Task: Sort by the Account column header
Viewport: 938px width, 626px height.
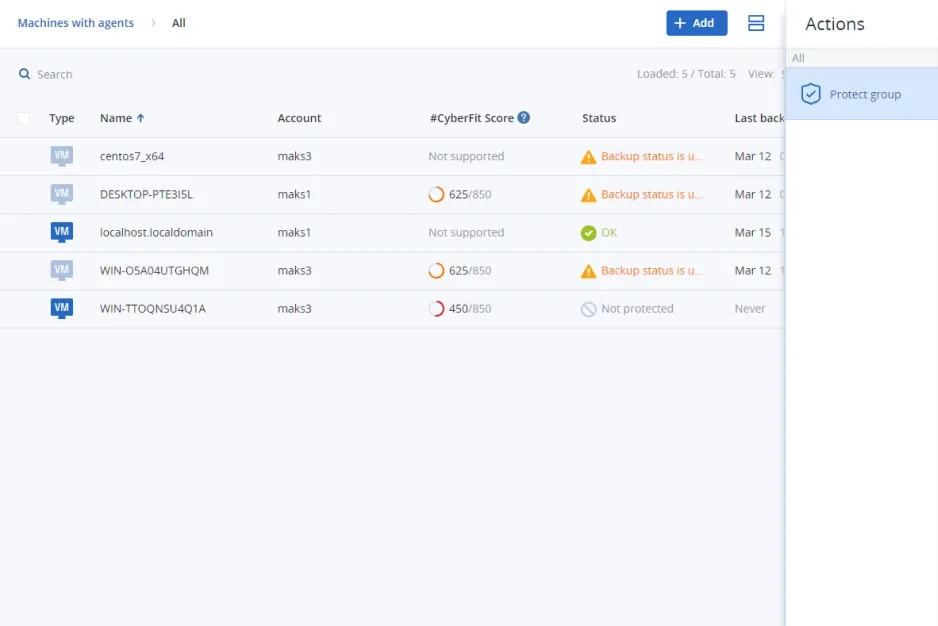Action: coord(299,118)
